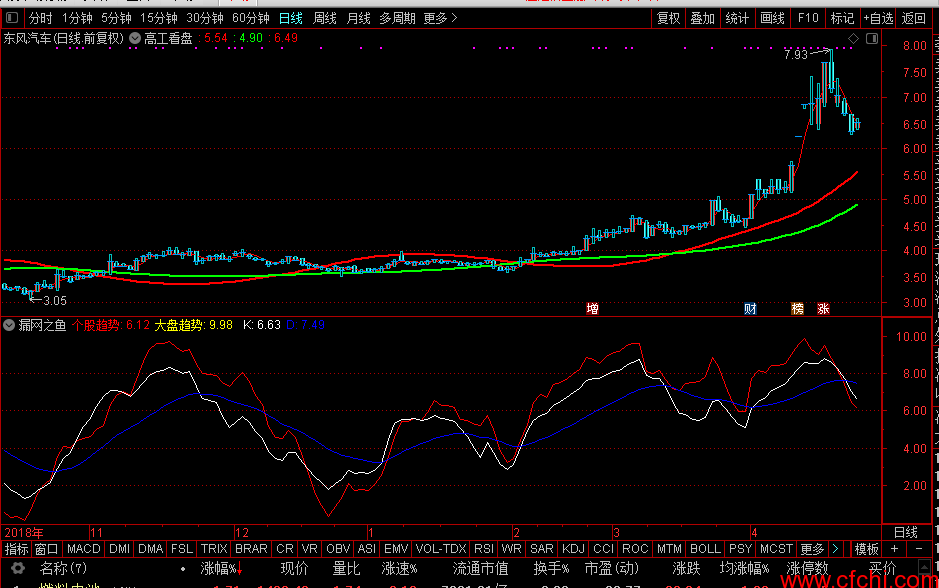Viewport: 939px width, 588px height.
Task: Select the CCI indicator
Action: [604, 548]
